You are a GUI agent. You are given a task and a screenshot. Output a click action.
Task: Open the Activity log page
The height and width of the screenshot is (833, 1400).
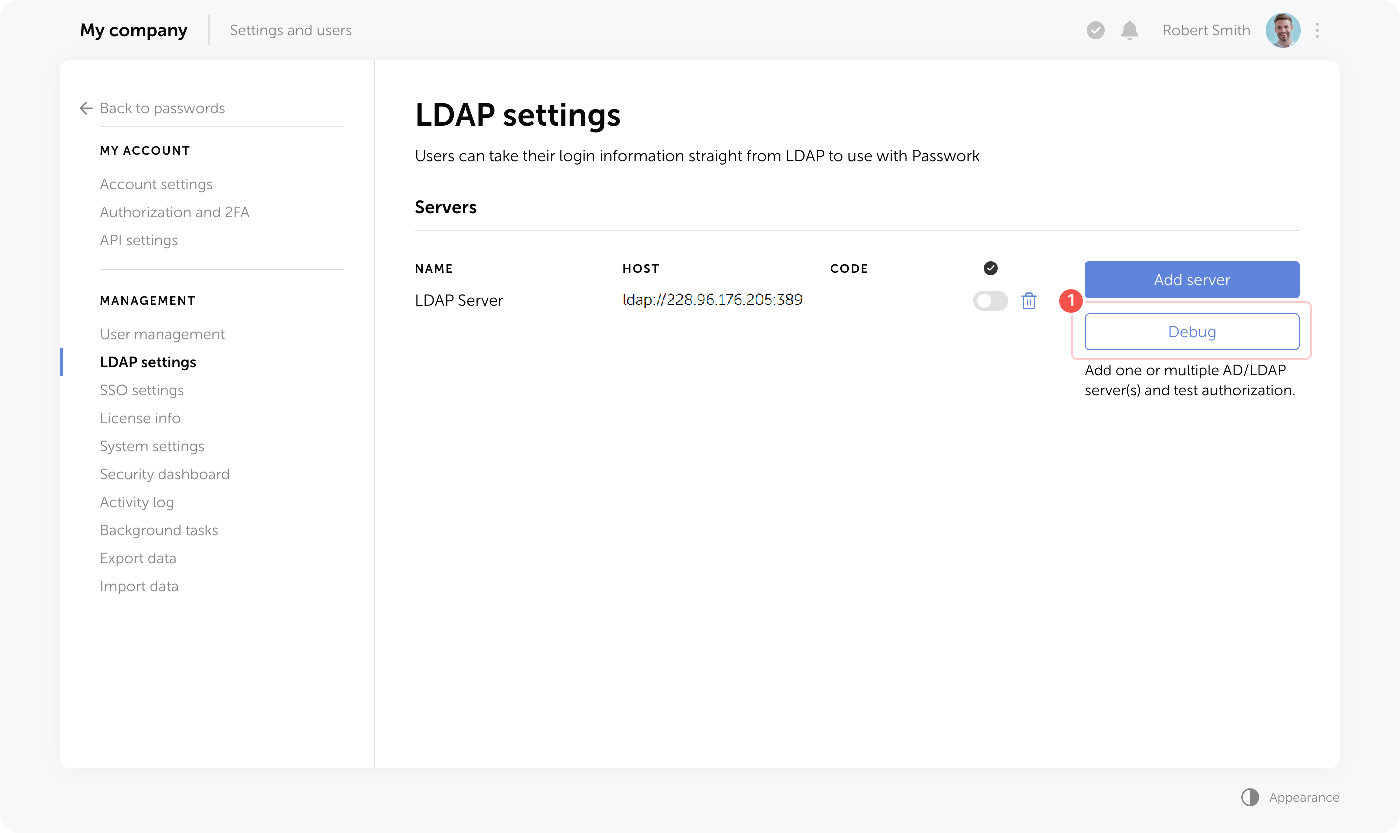(x=137, y=501)
